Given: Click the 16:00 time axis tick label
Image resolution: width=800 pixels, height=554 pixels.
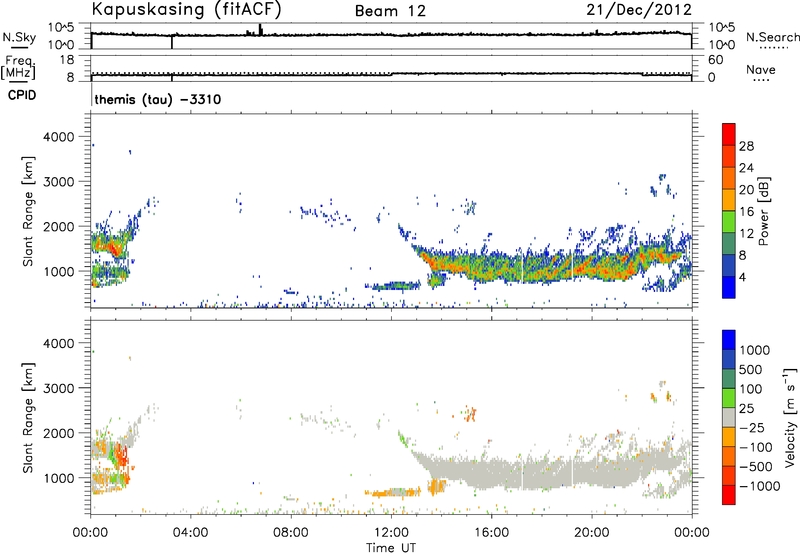Looking at the screenshot, I should click(x=491, y=533).
